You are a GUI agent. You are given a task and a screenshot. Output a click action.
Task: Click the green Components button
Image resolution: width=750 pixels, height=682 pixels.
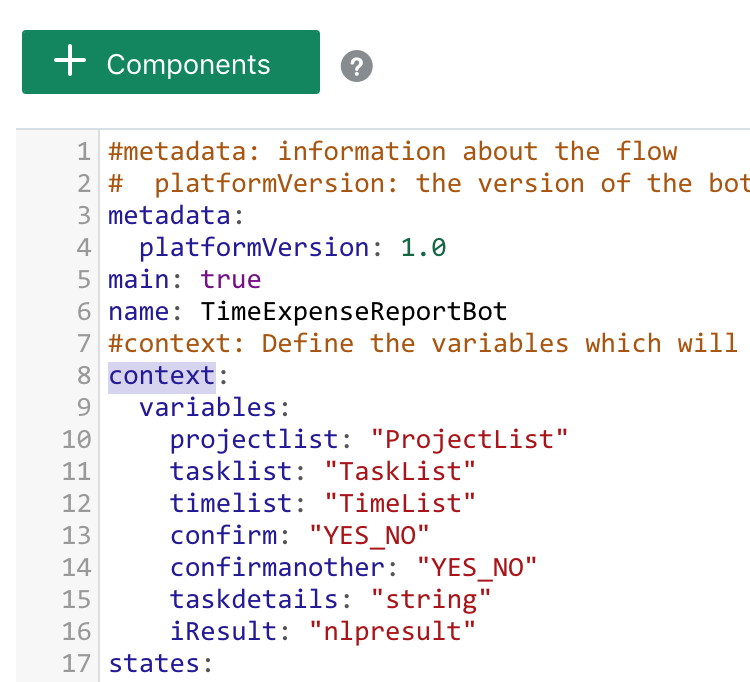tap(171, 62)
